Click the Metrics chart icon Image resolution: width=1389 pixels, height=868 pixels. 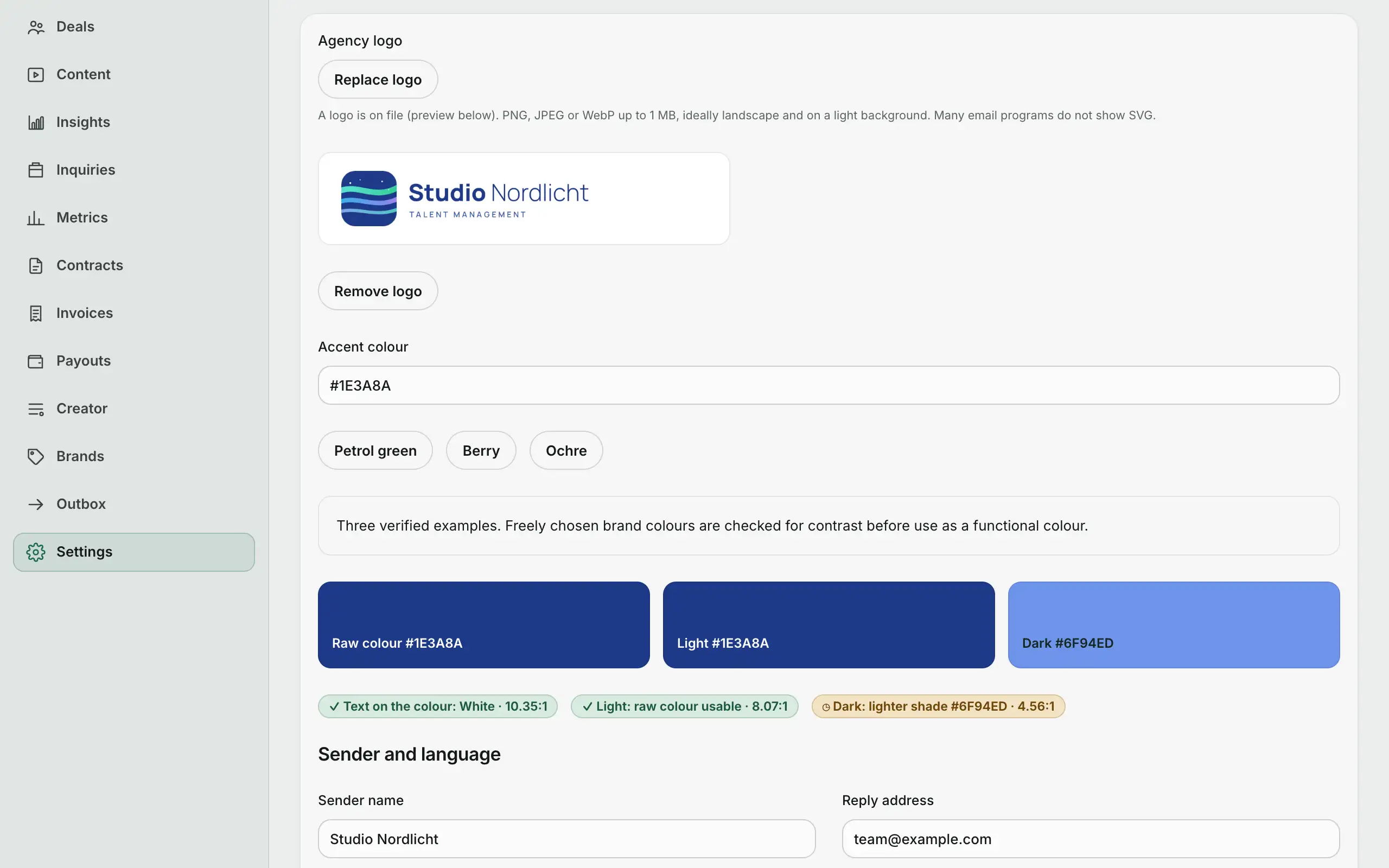[x=36, y=218]
